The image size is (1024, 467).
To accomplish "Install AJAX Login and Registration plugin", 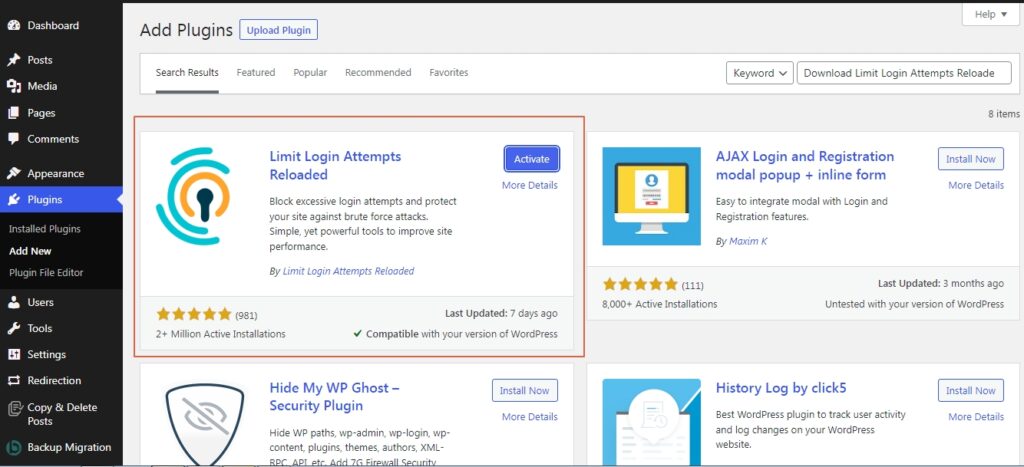I will [x=970, y=159].
